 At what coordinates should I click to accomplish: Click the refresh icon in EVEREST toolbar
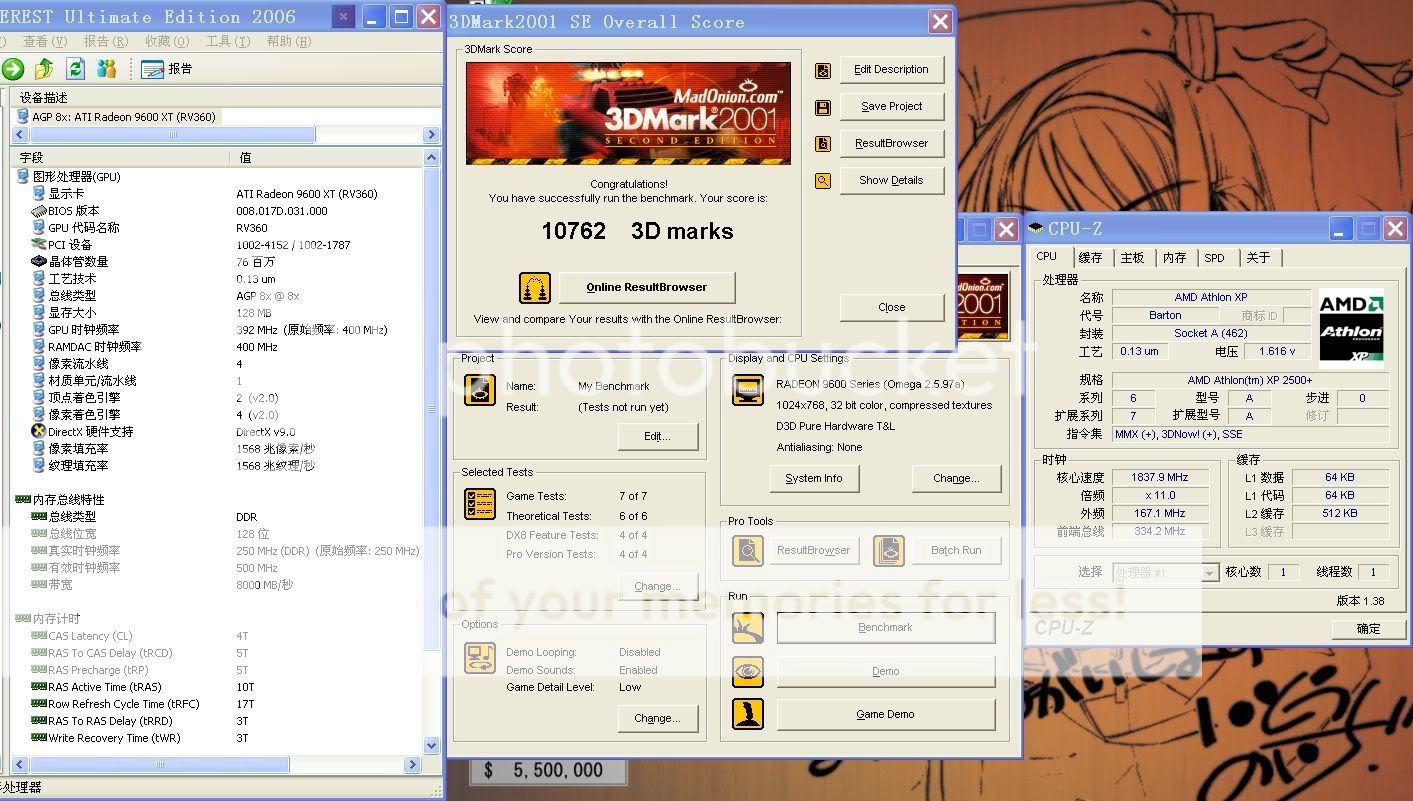tap(76, 68)
